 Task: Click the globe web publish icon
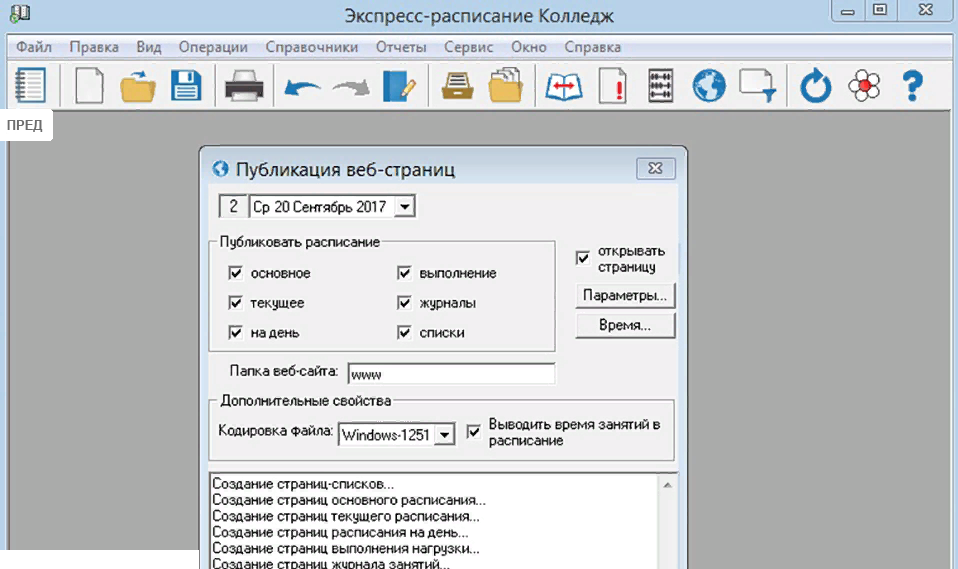pos(709,86)
